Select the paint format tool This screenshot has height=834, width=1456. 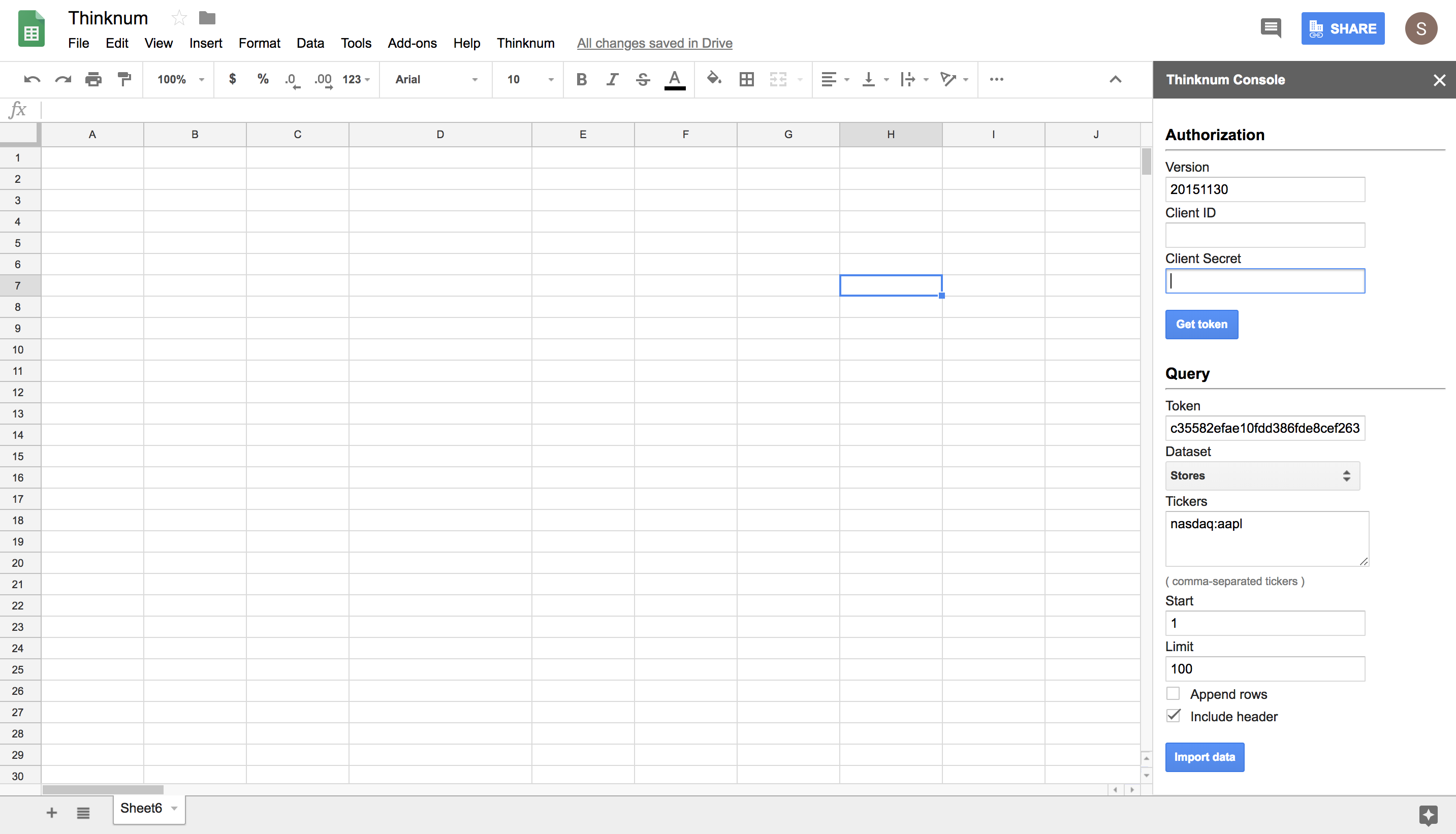point(124,80)
